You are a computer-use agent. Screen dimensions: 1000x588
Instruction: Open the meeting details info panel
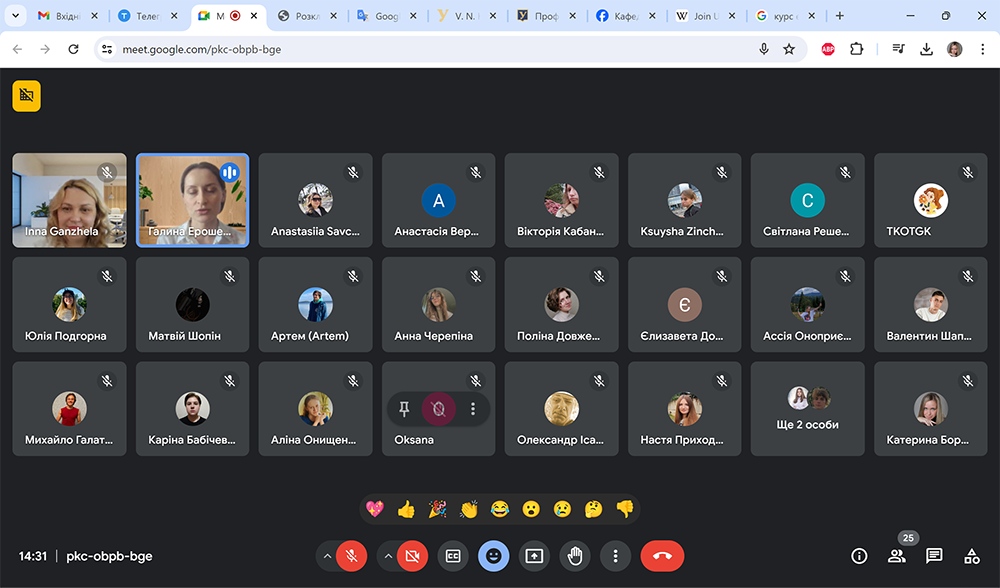pos(858,556)
